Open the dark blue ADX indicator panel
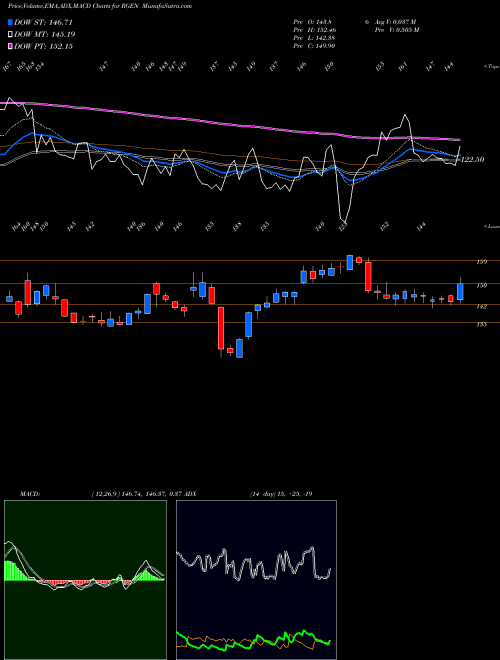This screenshot has width=500, height=660. [x=256, y=580]
